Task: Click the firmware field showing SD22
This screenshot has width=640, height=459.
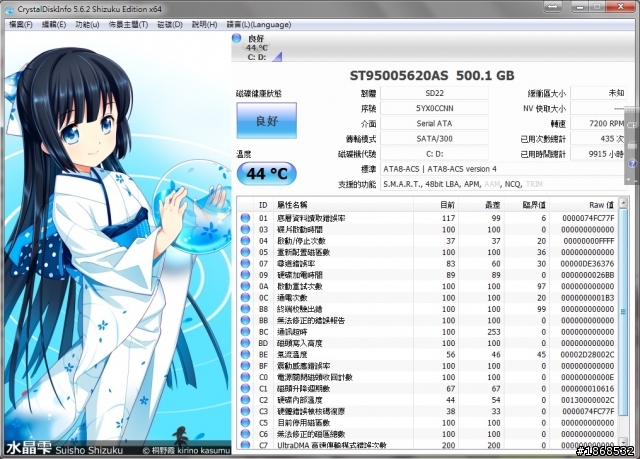Action: [x=434, y=93]
